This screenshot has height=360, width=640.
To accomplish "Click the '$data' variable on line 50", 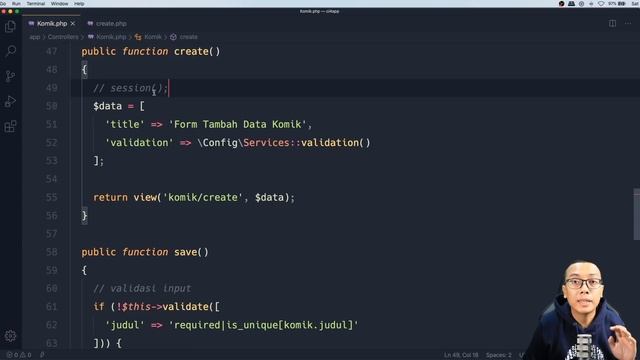I will [x=107, y=107].
